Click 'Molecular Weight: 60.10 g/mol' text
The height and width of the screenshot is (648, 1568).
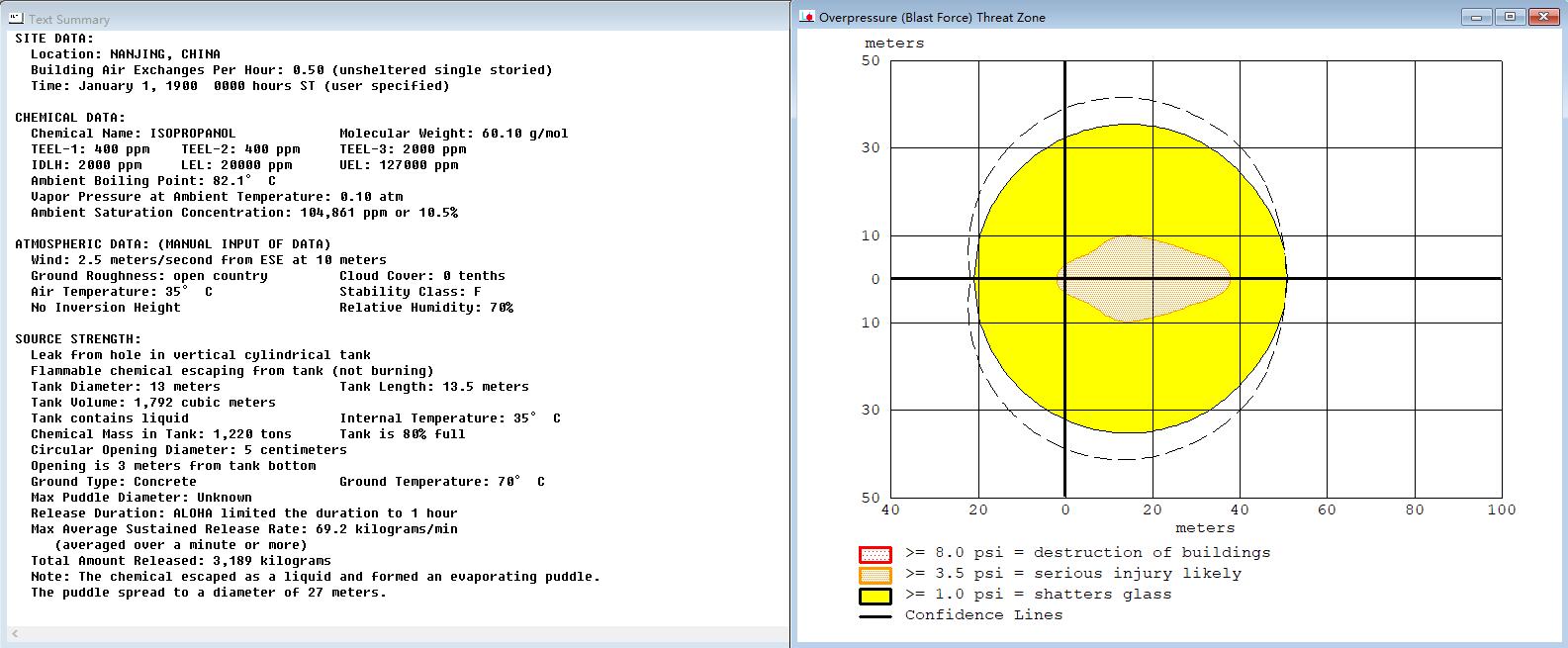click(x=454, y=134)
